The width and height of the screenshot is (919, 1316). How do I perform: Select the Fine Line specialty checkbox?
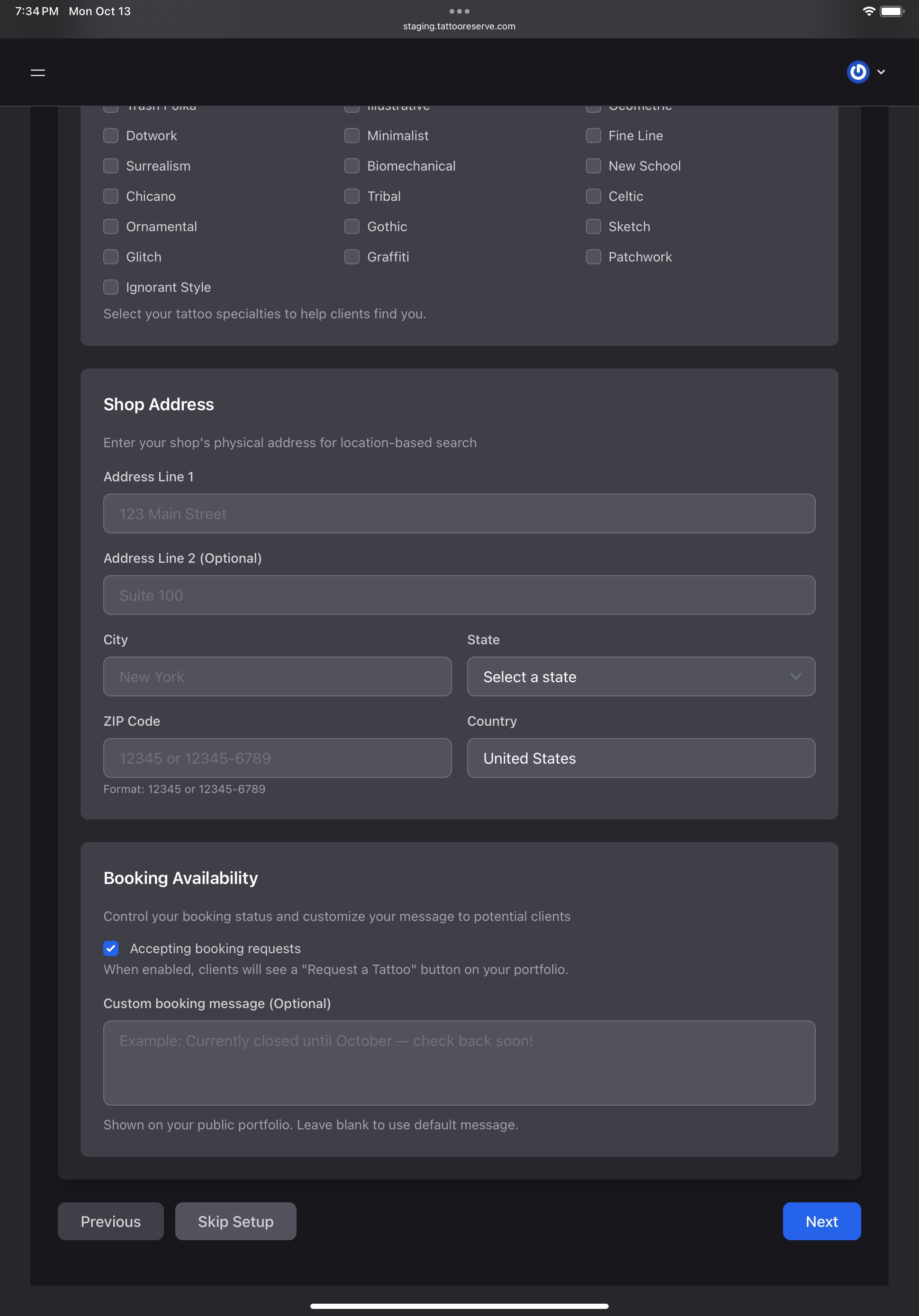(x=594, y=136)
